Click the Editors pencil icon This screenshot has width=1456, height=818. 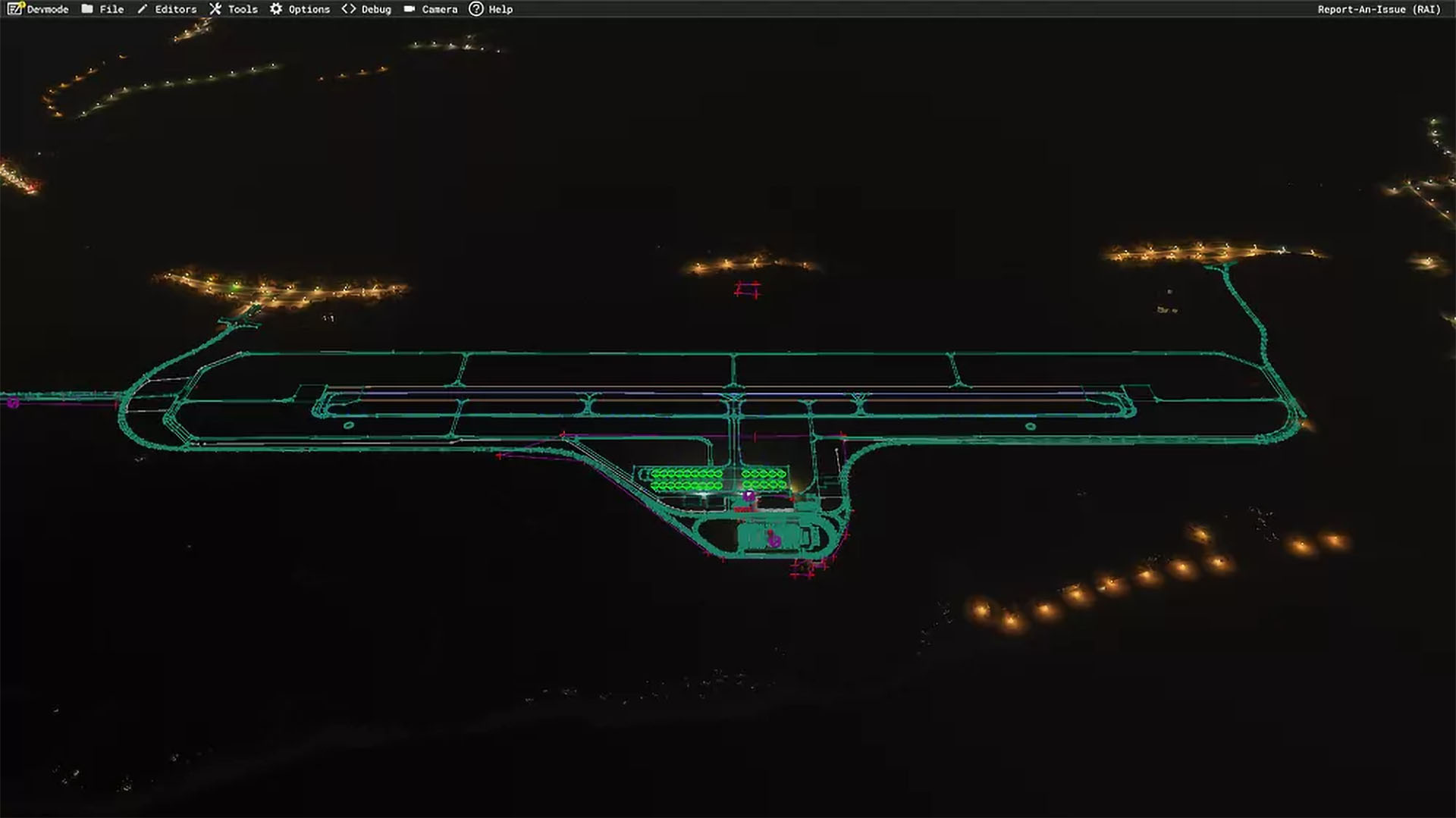pyautogui.click(x=142, y=9)
